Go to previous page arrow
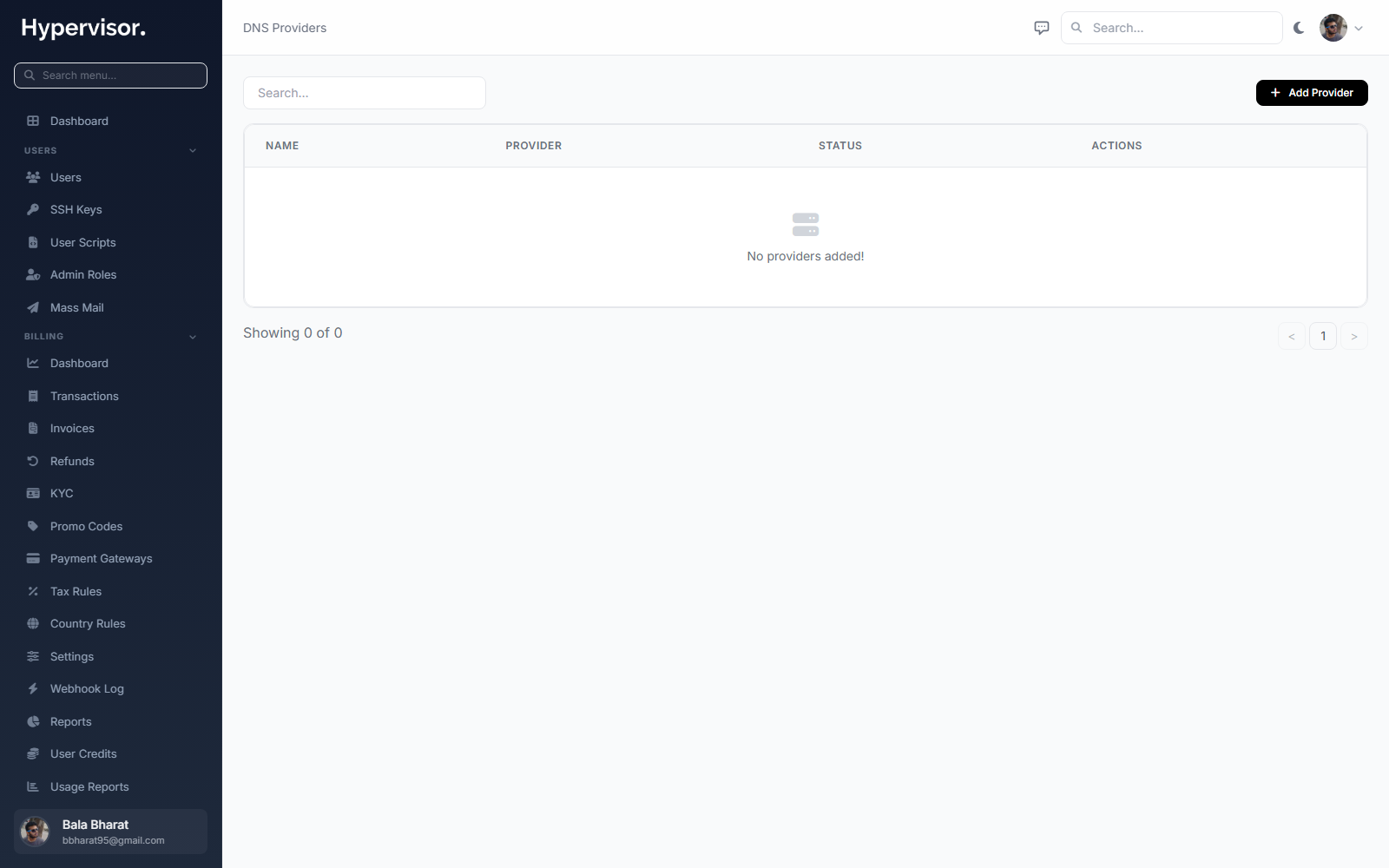 (1292, 336)
